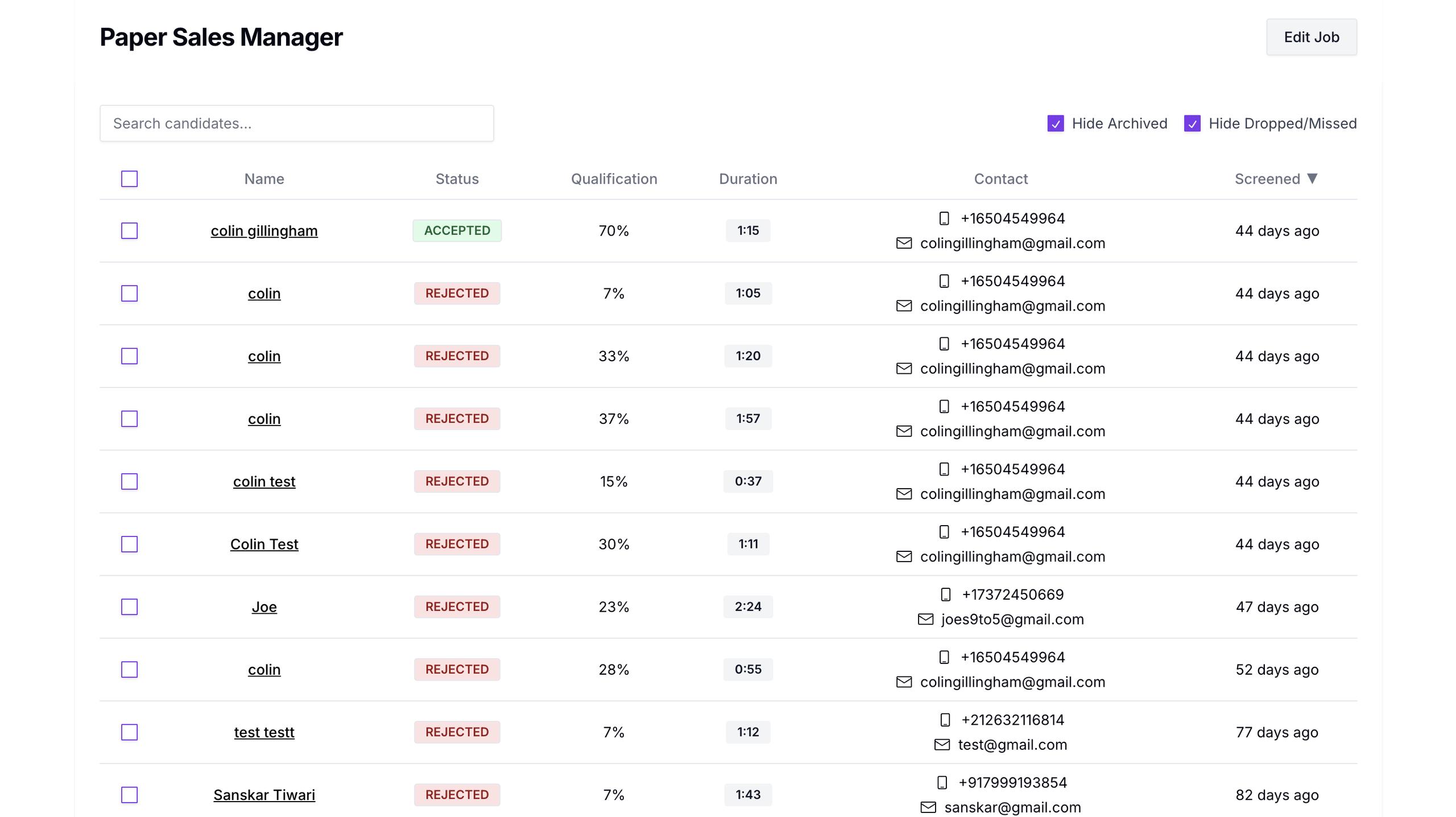Sort by the Qualification column header
This screenshot has height=817, width=1456.
pos(614,179)
